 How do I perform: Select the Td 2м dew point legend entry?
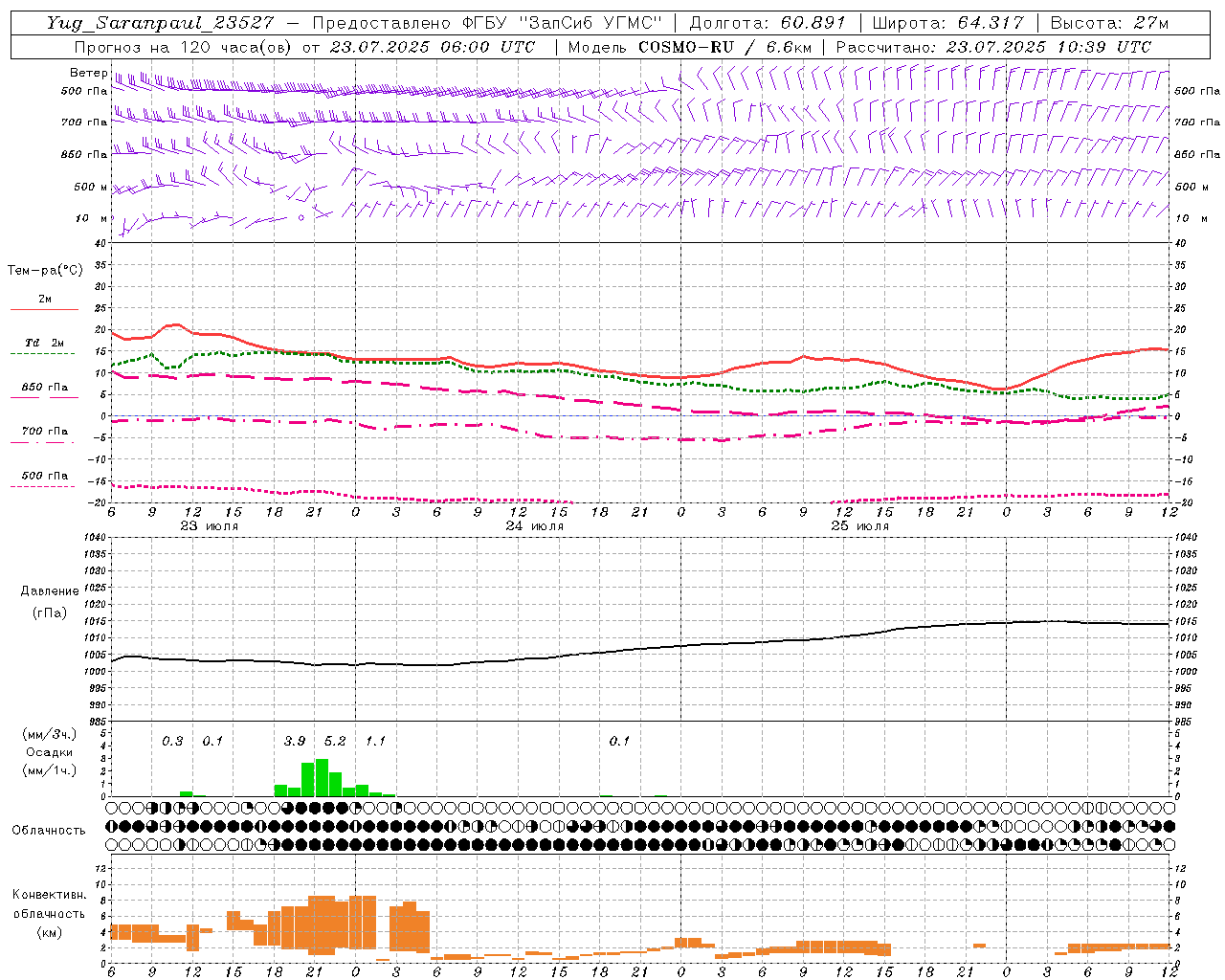44,343
